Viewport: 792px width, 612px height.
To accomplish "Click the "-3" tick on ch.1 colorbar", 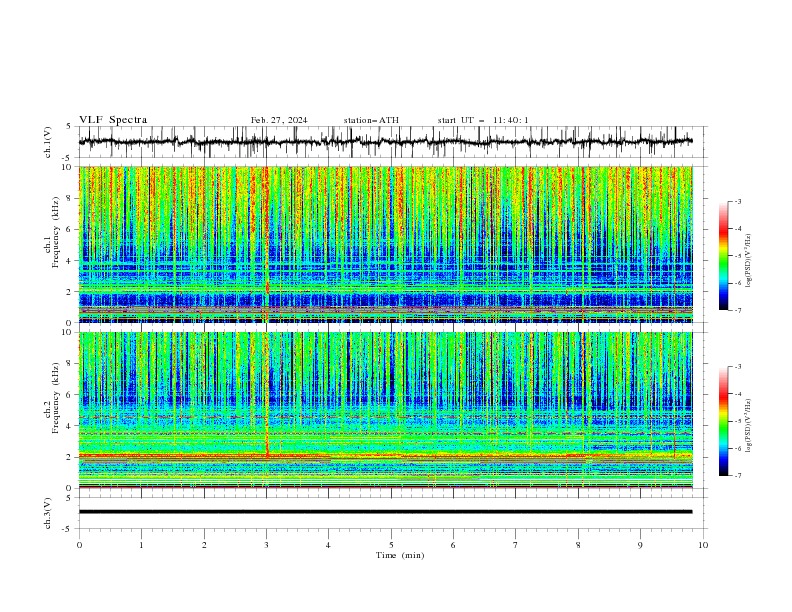I will [738, 201].
